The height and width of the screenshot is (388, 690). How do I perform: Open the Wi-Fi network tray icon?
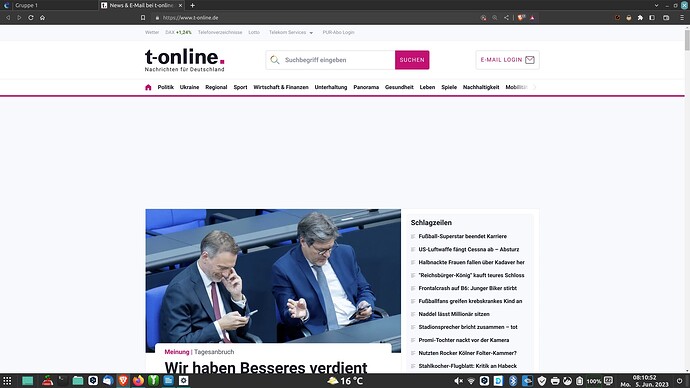pos(471,381)
